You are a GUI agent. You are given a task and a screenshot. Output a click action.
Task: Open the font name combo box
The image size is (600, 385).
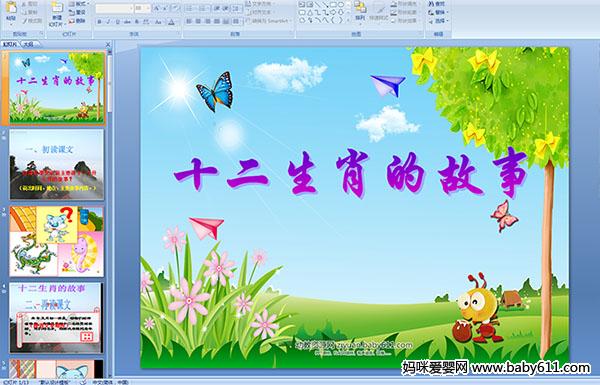tap(114, 8)
